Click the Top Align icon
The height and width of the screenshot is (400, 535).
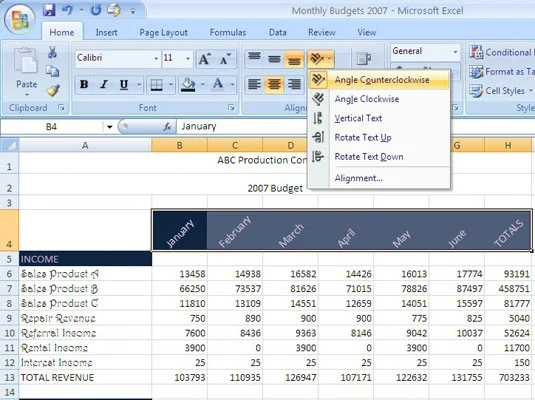[x=254, y=58]
